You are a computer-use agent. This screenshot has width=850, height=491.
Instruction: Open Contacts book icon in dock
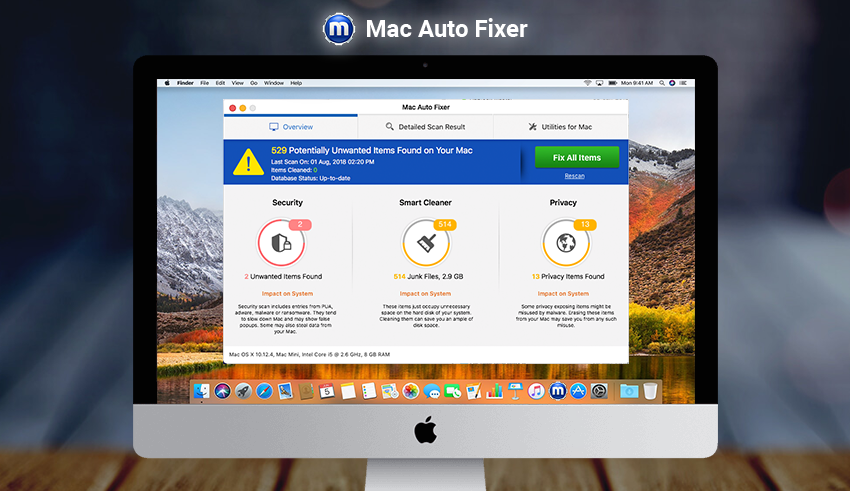pos(306,391)
